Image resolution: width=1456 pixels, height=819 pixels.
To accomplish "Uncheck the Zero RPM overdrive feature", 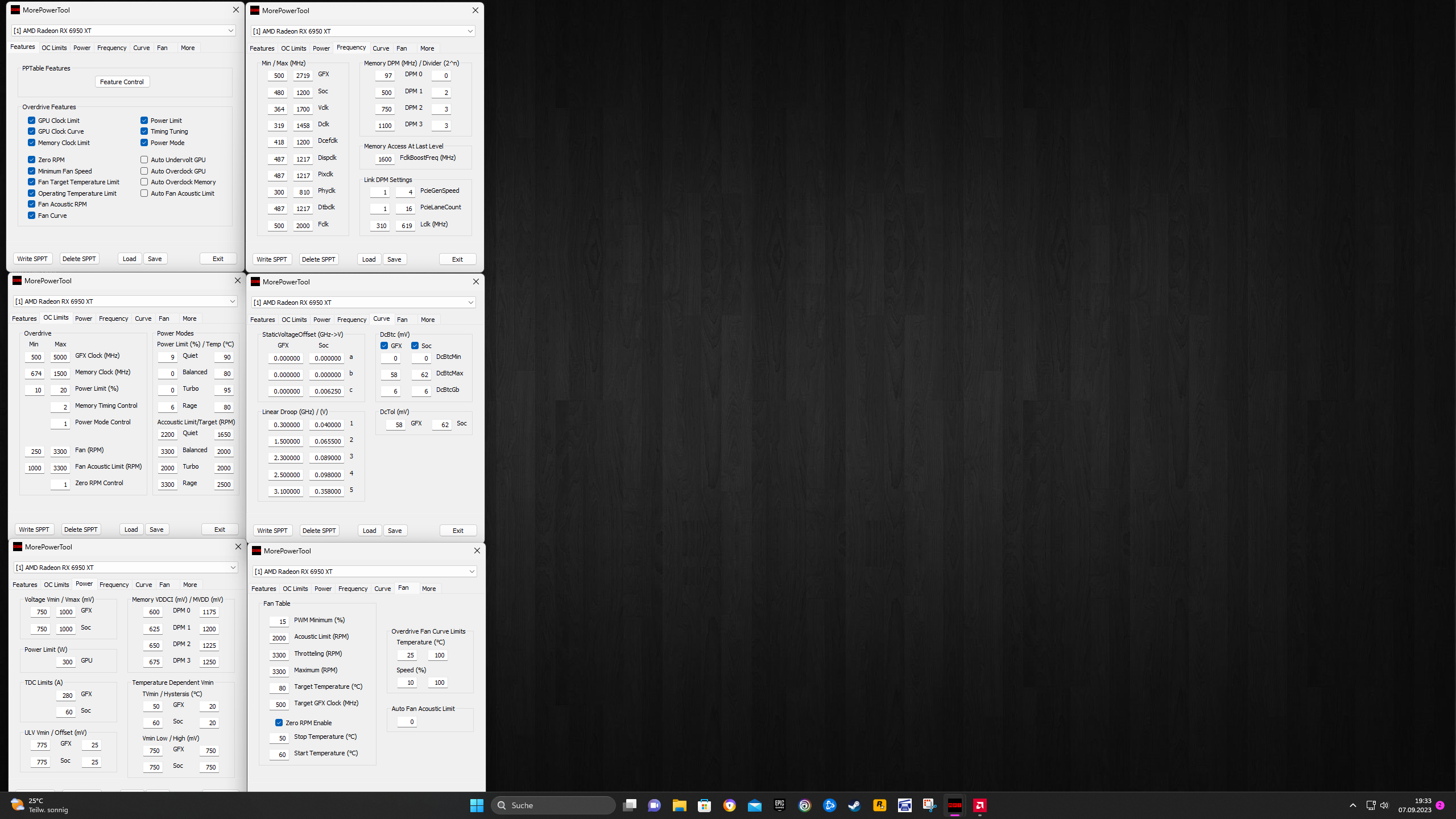I will [32, 160].
